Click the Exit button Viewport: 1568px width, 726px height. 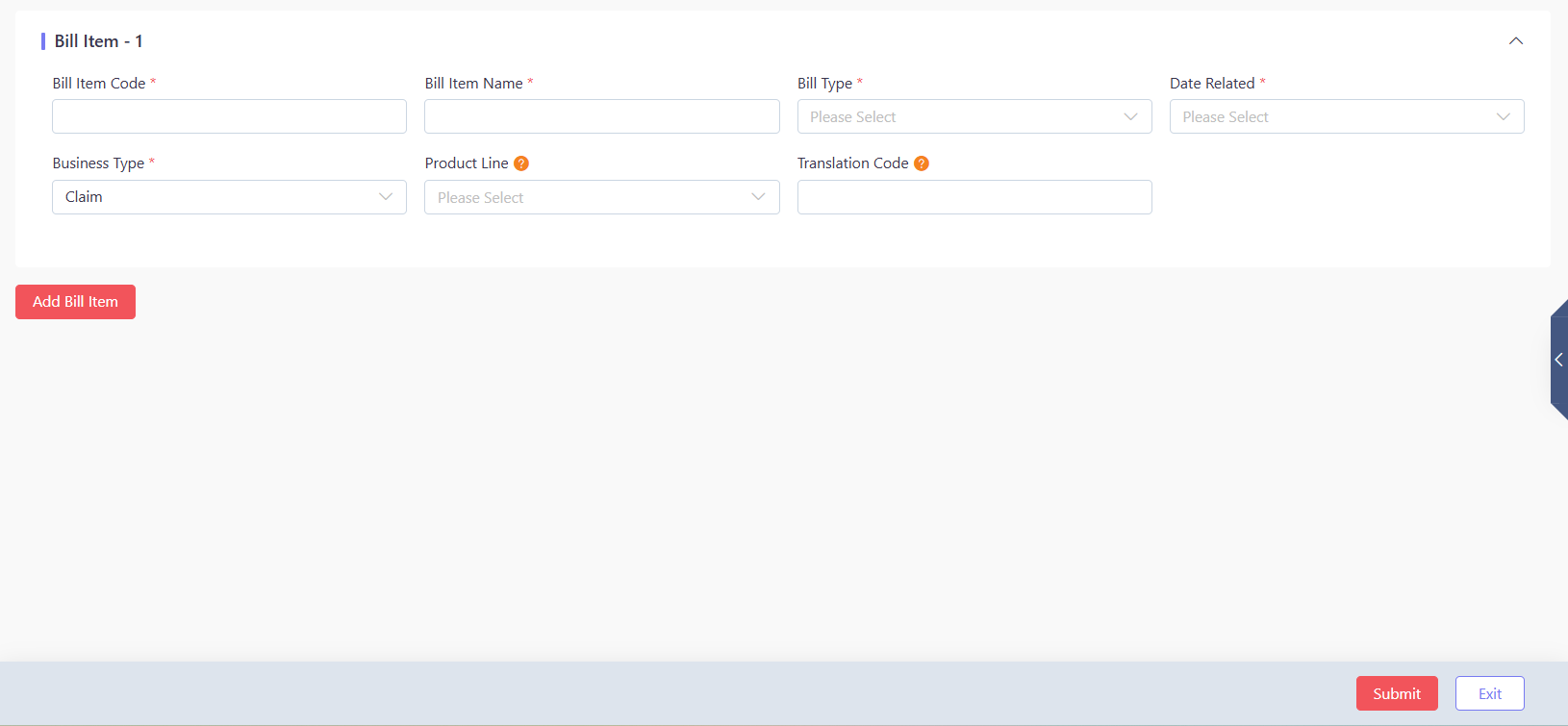click(1490, 693)
